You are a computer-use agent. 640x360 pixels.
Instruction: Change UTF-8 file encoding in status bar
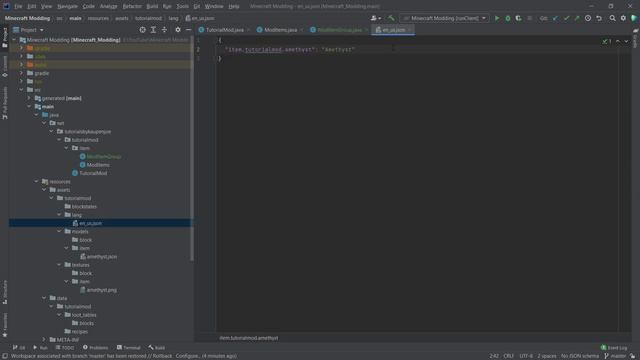pos(526,356)
